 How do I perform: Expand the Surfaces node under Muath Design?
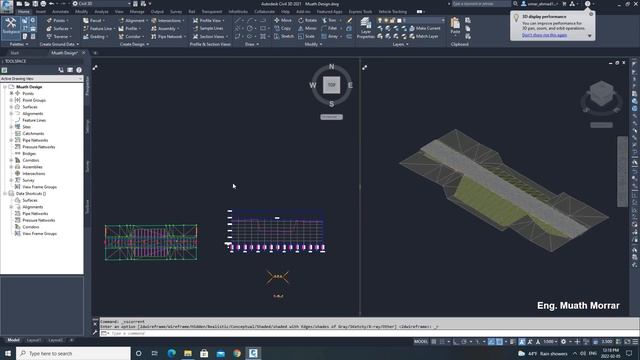click(x=11, y=107)
